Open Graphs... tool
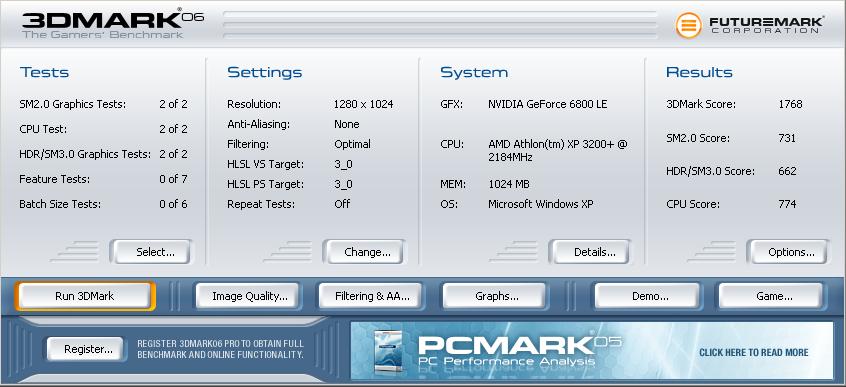 (x=494, y=296)
